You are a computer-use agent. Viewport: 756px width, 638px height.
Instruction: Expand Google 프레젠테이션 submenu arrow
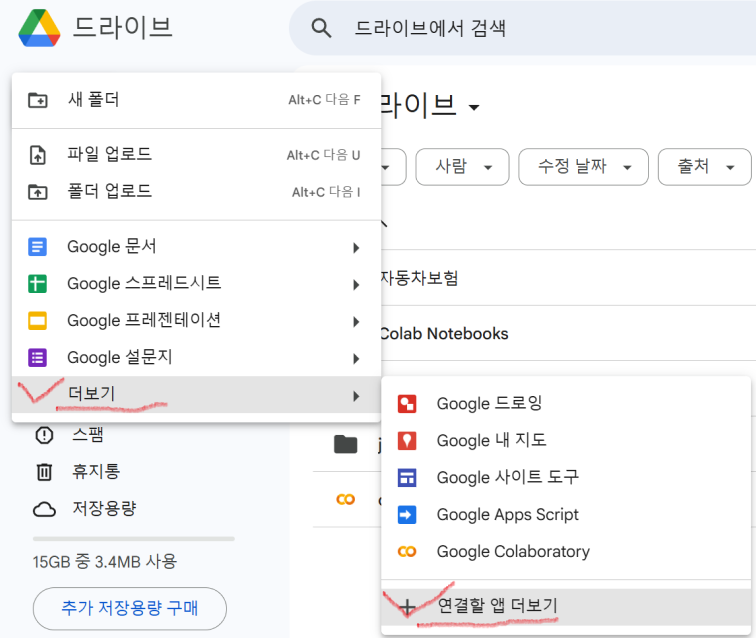[x=356, y=322]
